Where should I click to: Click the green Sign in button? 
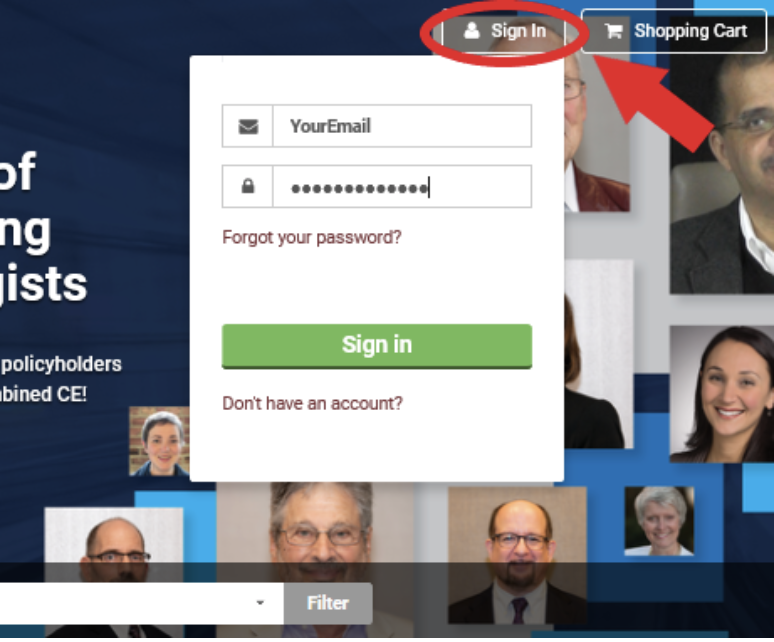point(377,346)
